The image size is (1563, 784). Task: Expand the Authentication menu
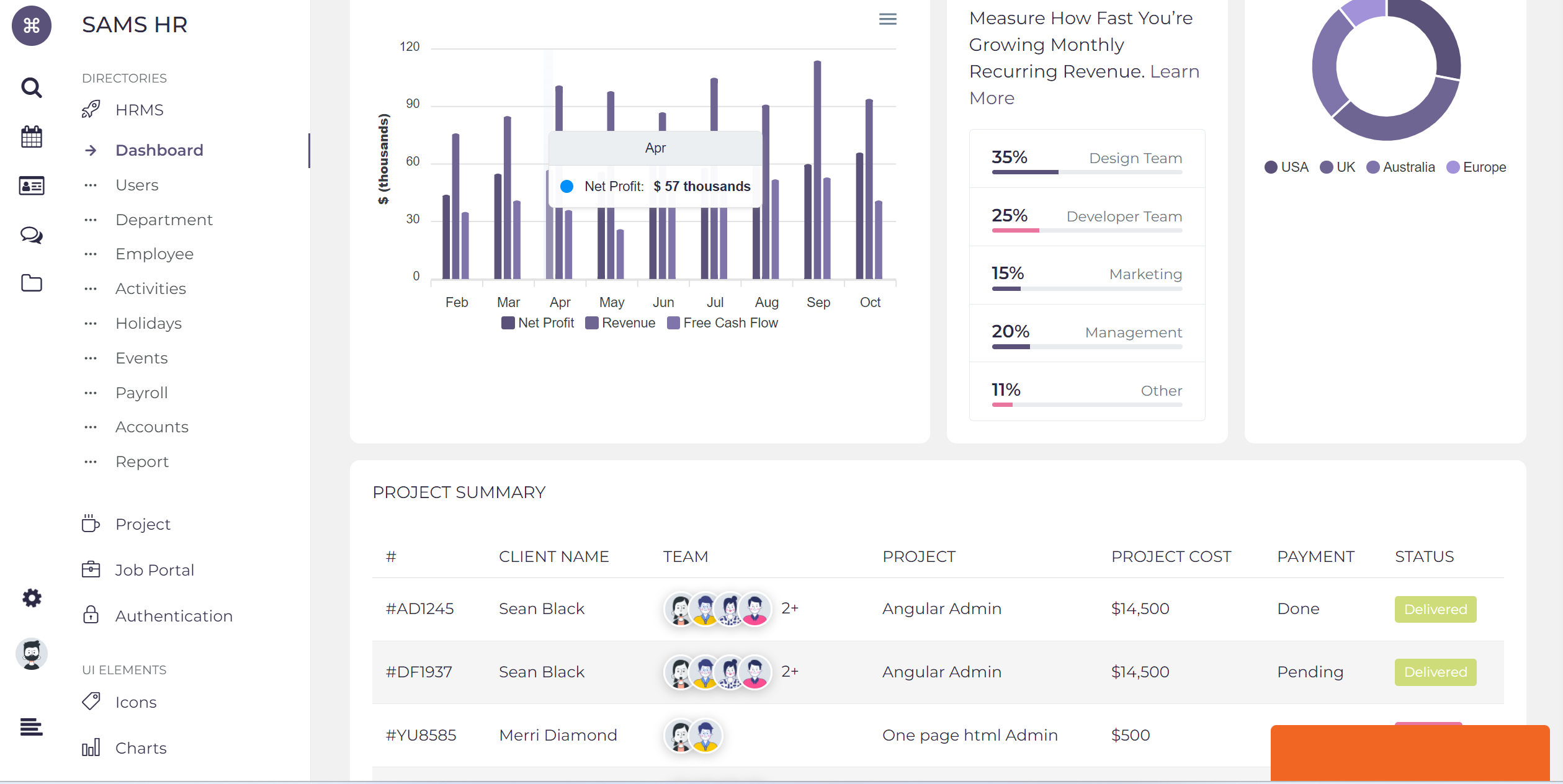coord(174,616)
